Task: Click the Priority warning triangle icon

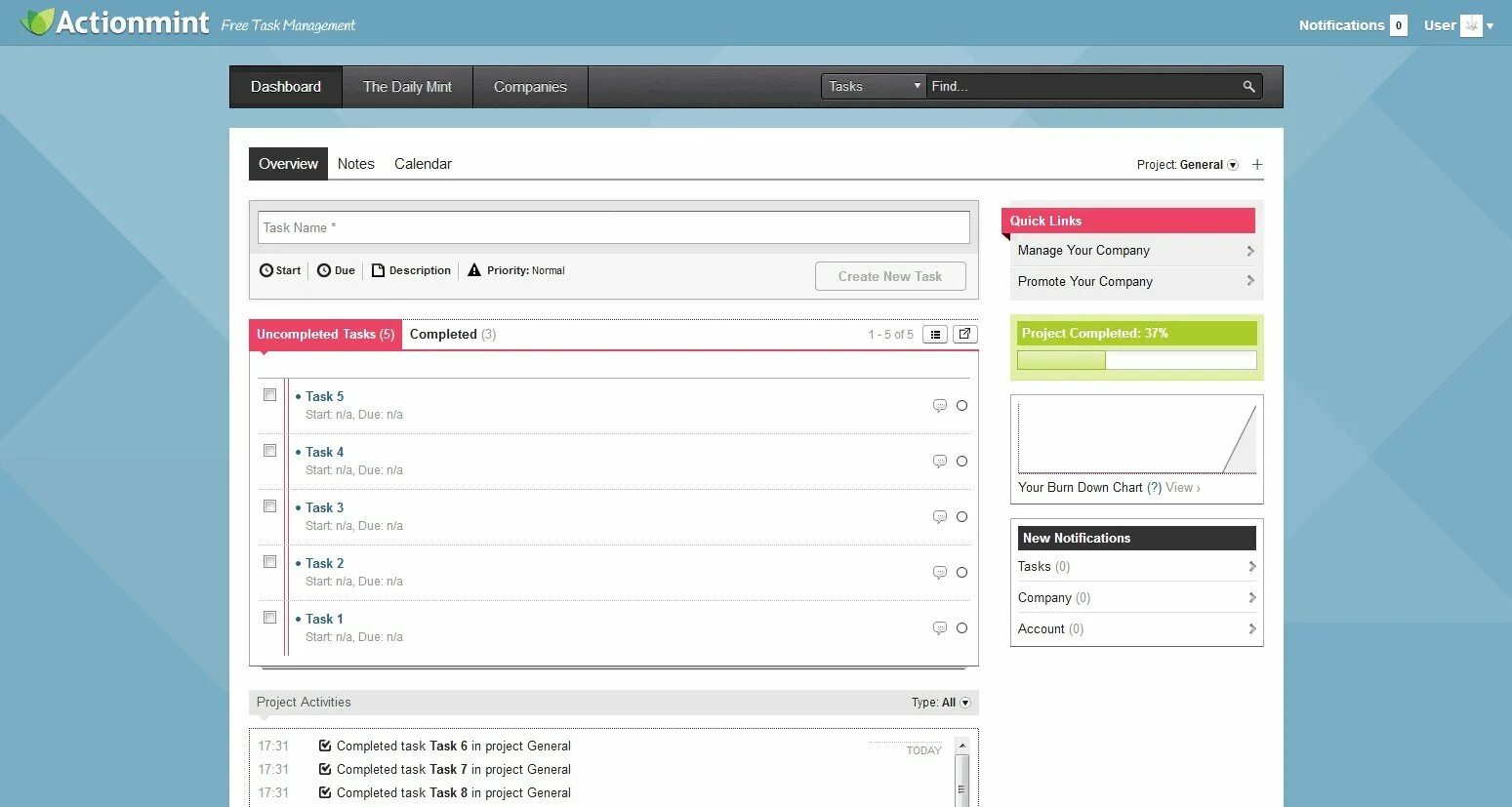Action: (474, 270)
